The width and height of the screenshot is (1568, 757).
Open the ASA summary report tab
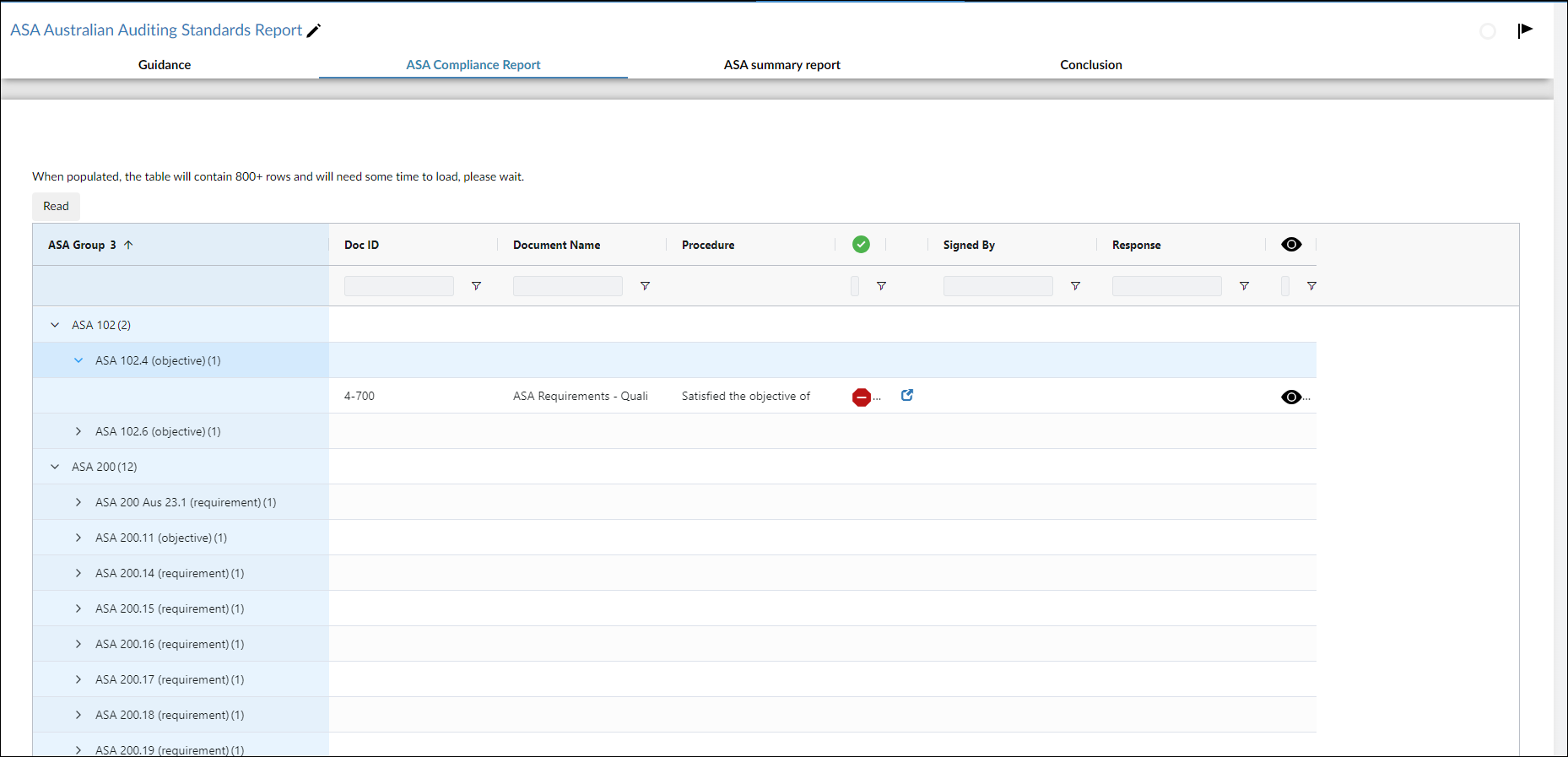click(x=782, y=65)
